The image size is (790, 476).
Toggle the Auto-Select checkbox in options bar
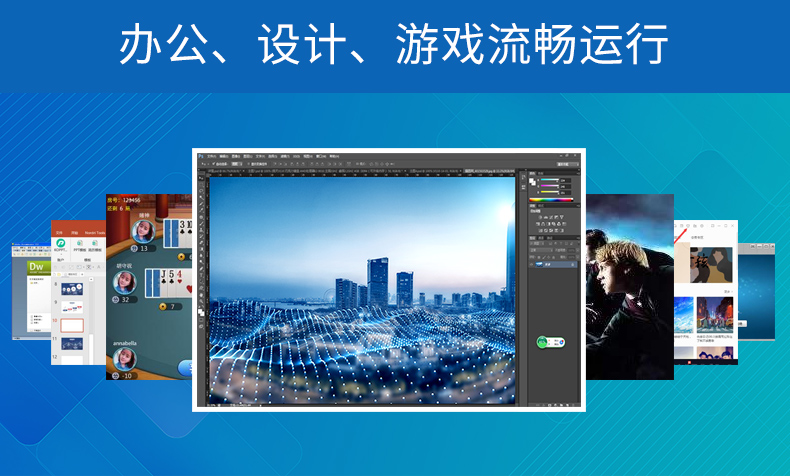[x=213, y=165]
